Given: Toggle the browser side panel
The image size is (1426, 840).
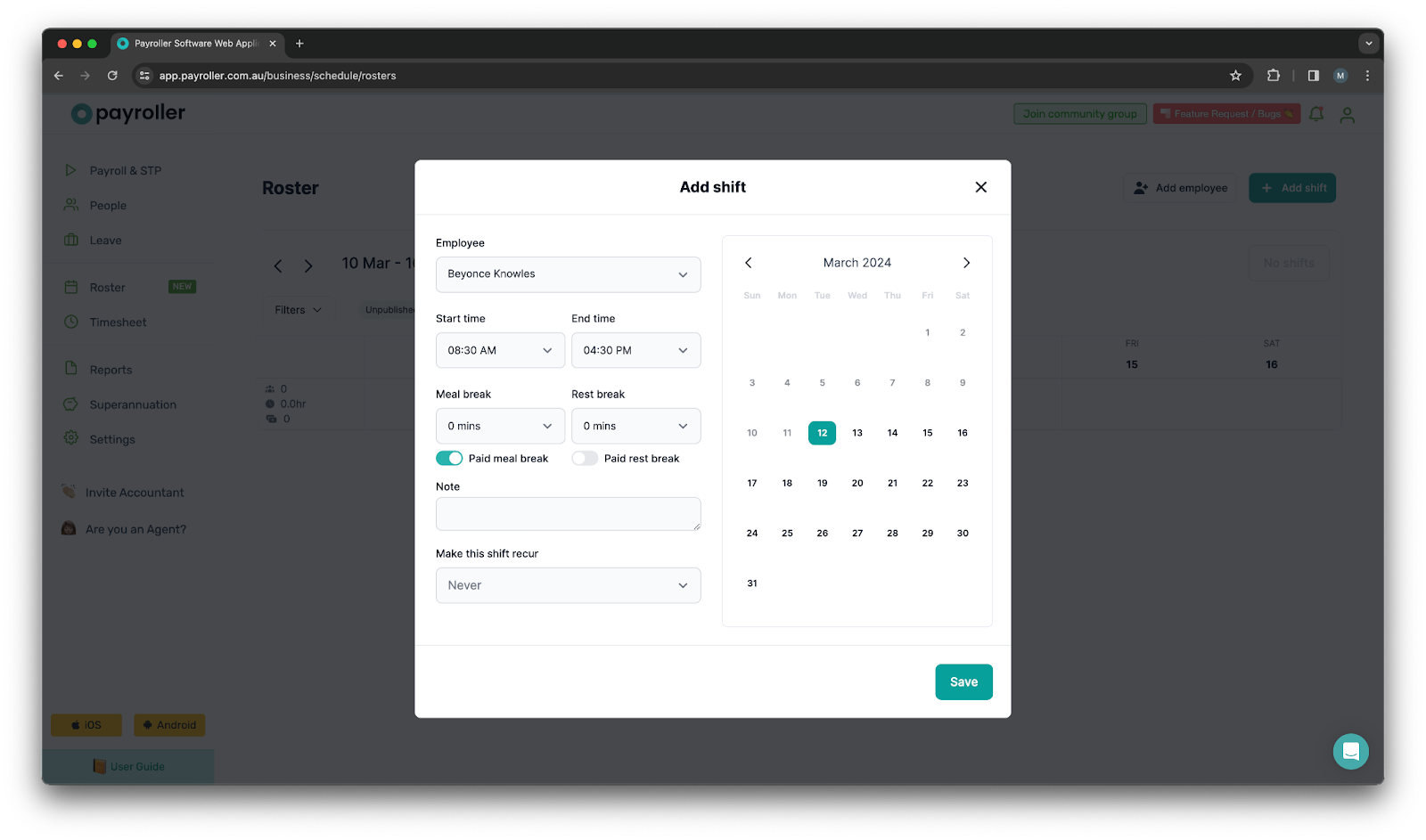Looking at the screenshot, I should click(1313, 76).
